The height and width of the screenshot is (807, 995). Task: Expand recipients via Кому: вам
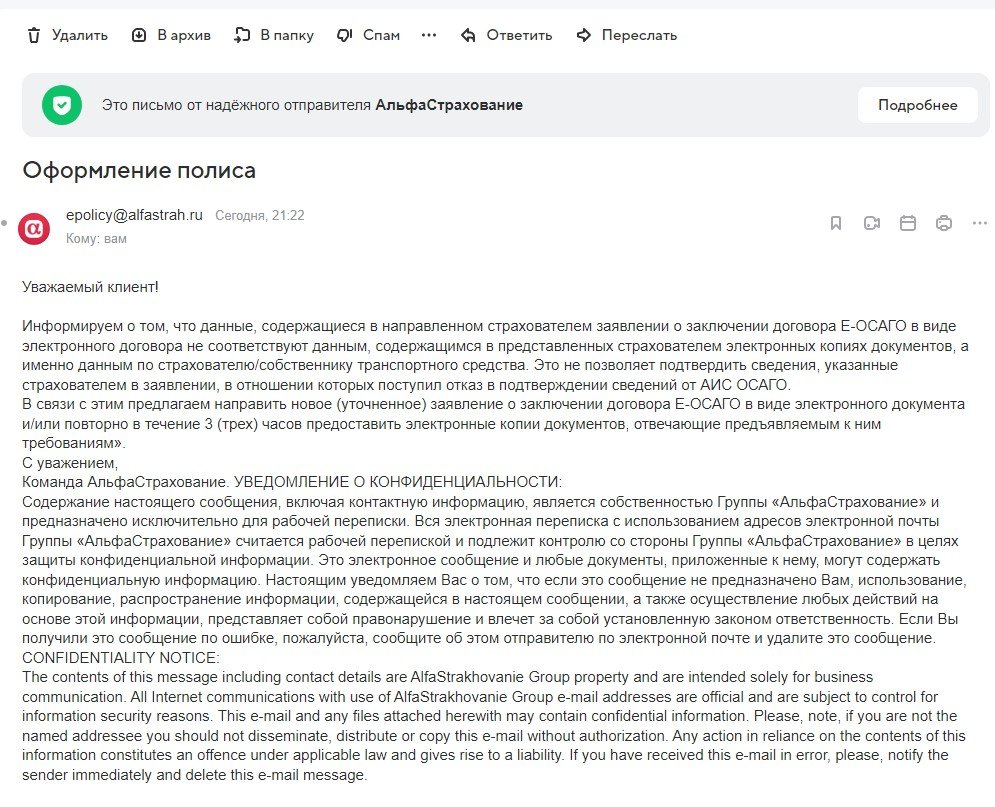tap(96, 239)
